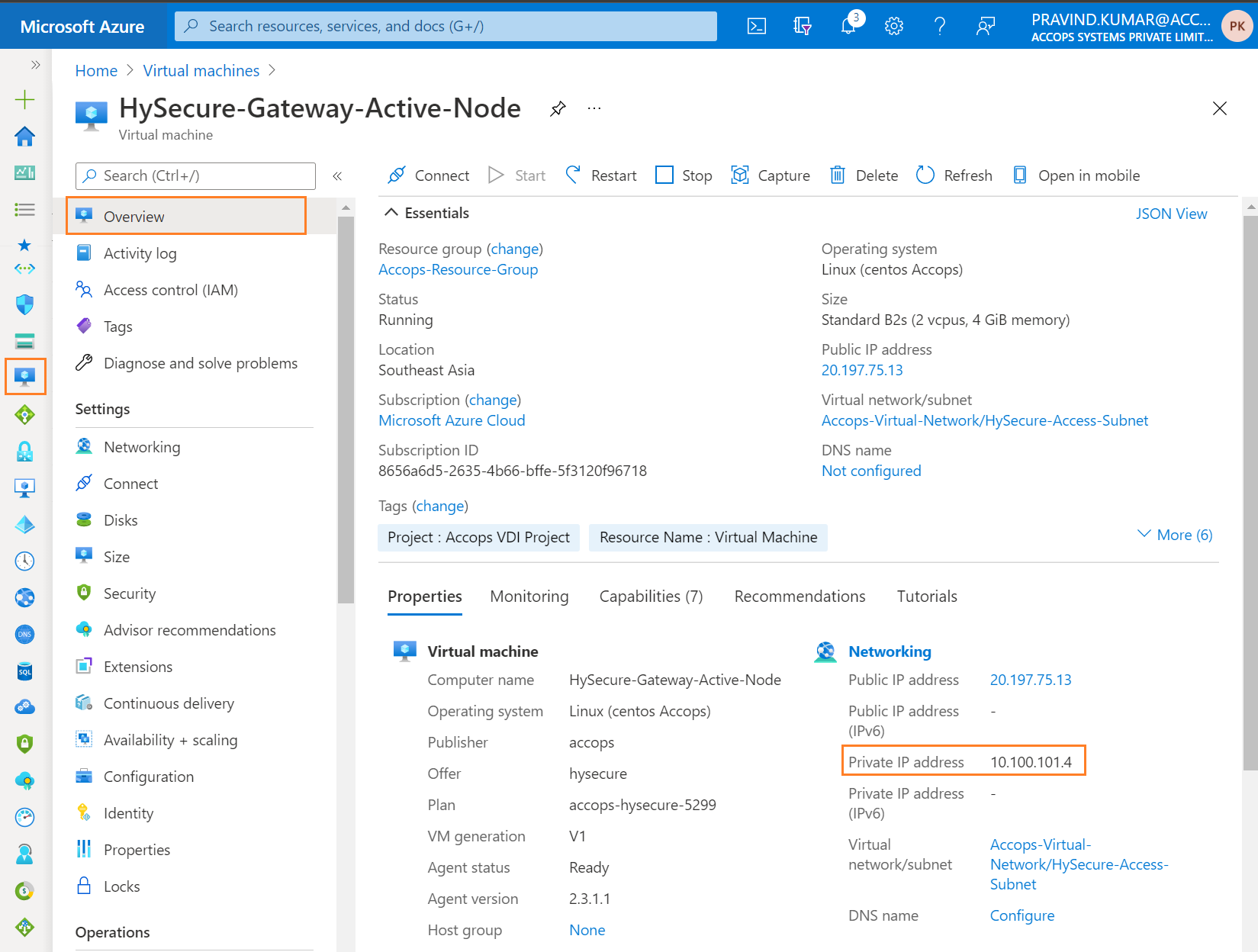Open Dashboard sidebar icon
1258x952 pixels.
pos(25,173)
